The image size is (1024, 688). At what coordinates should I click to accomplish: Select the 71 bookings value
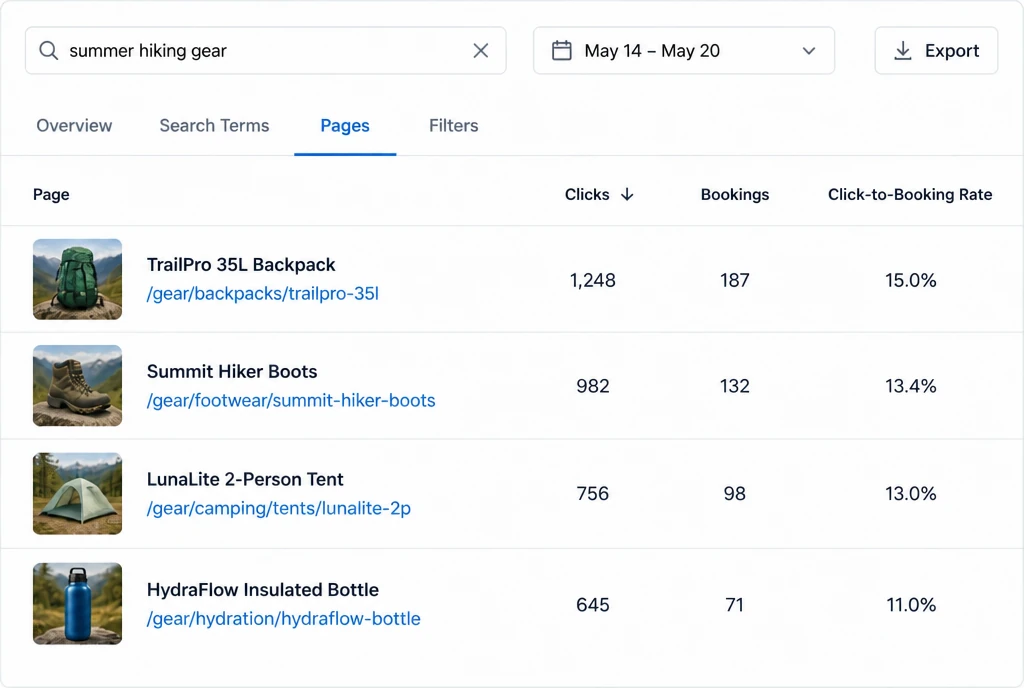click(x=735, y=605)
